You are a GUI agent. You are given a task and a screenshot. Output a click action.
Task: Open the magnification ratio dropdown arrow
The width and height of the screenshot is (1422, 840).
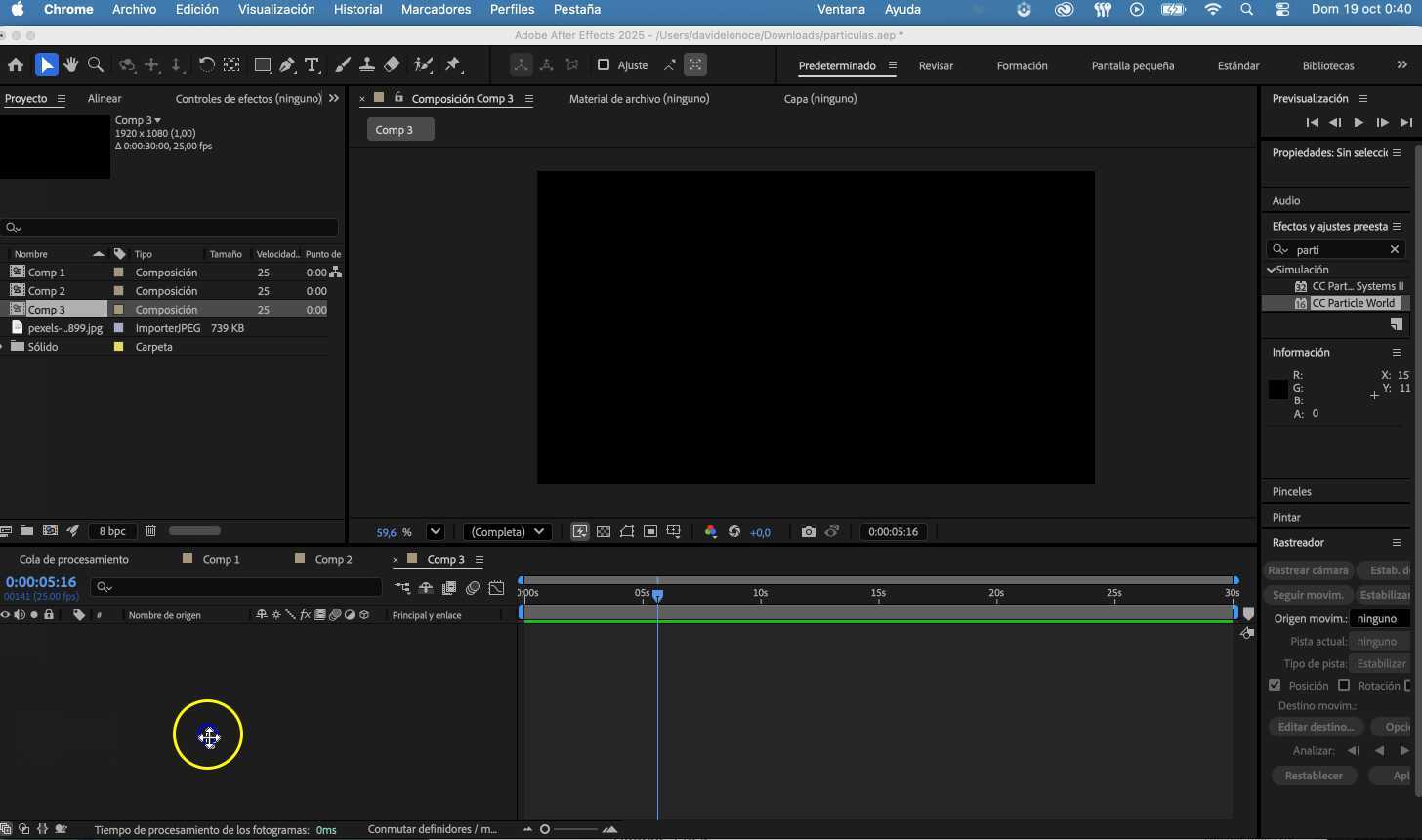(436, 532)
